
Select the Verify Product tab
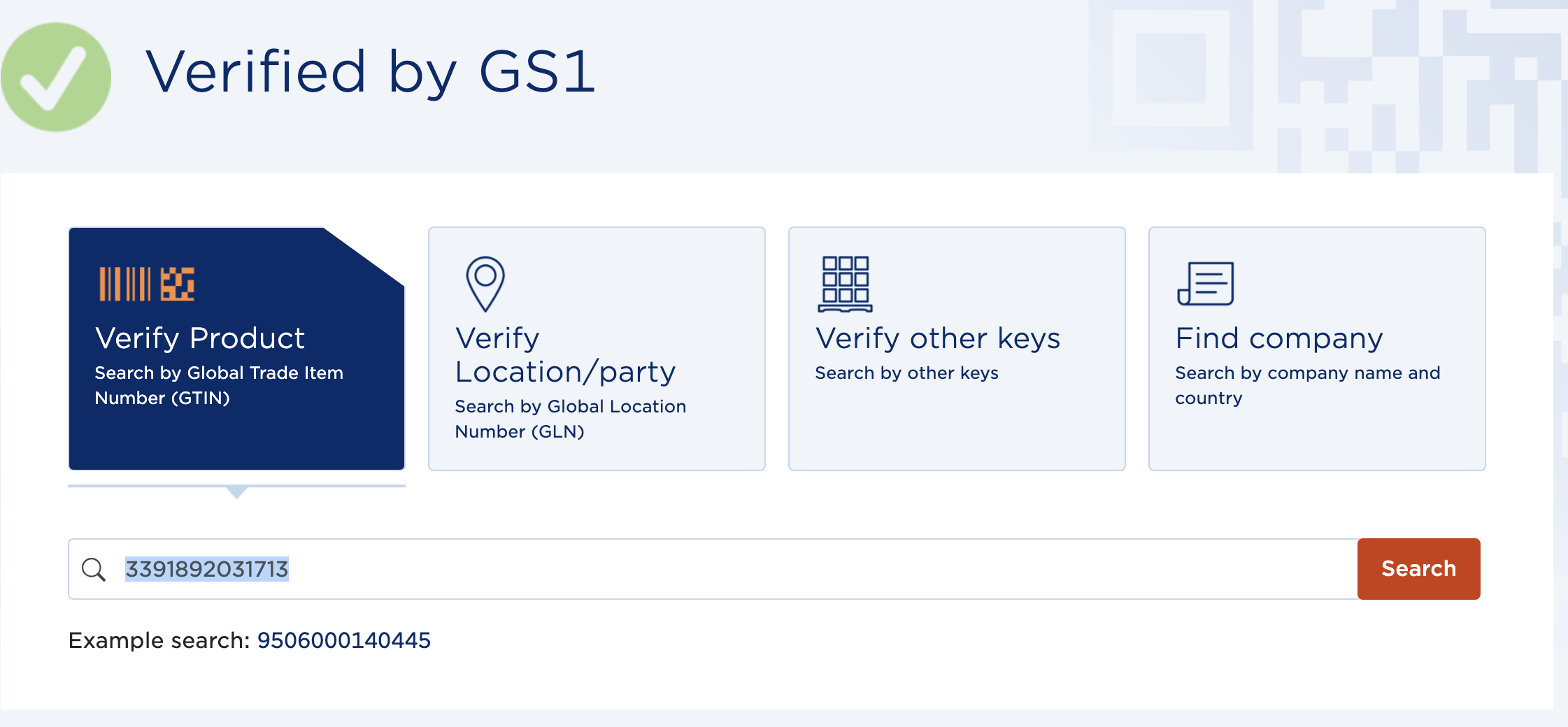coord(236,348)
